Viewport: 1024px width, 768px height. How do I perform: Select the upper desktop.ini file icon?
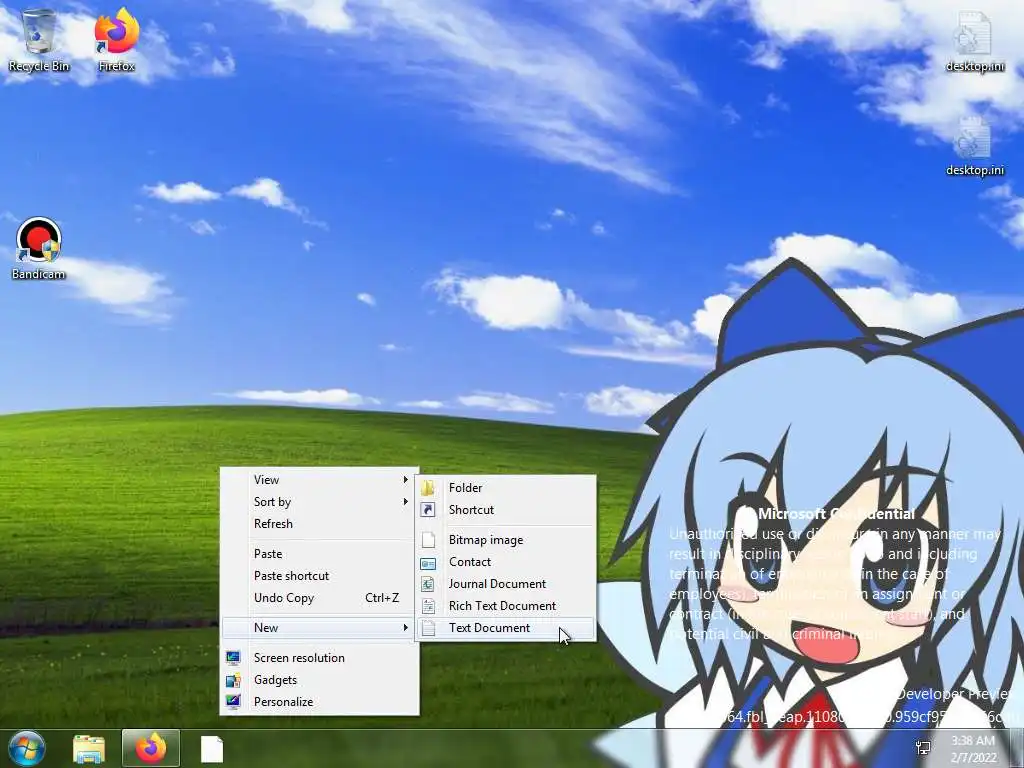tap(974, 41)
